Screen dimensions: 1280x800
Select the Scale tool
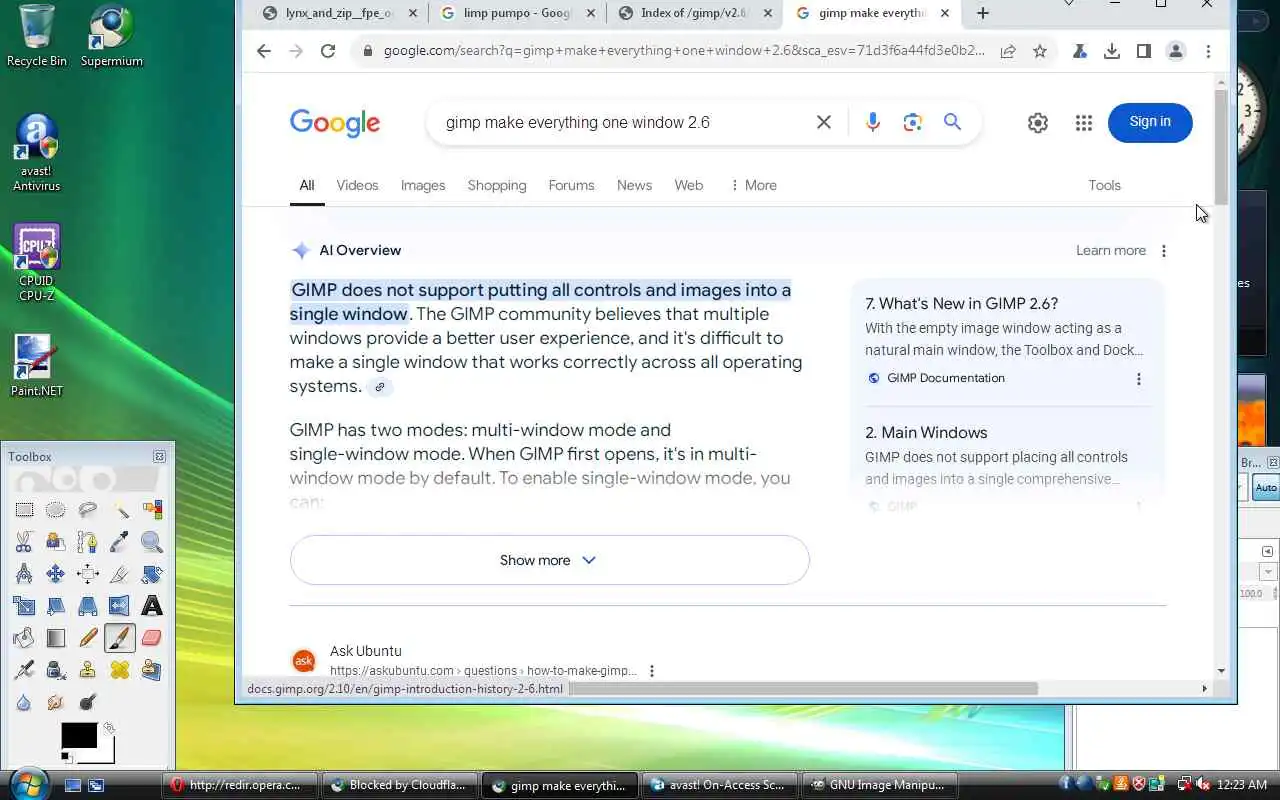24,606
